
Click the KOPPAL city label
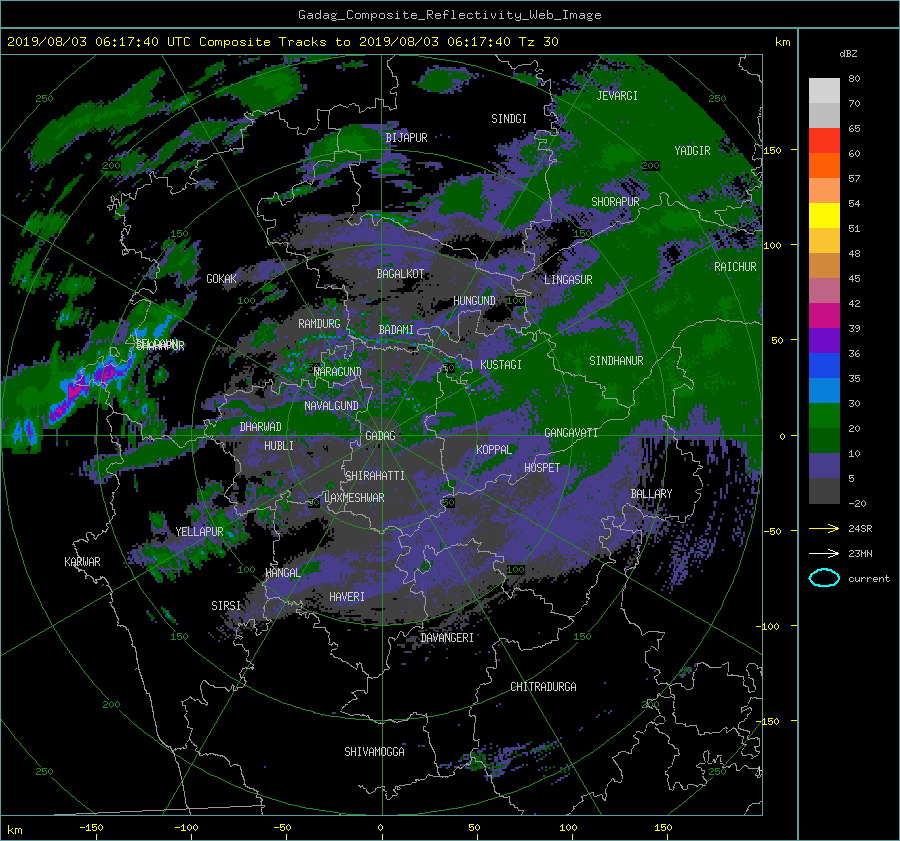[494, 450]
